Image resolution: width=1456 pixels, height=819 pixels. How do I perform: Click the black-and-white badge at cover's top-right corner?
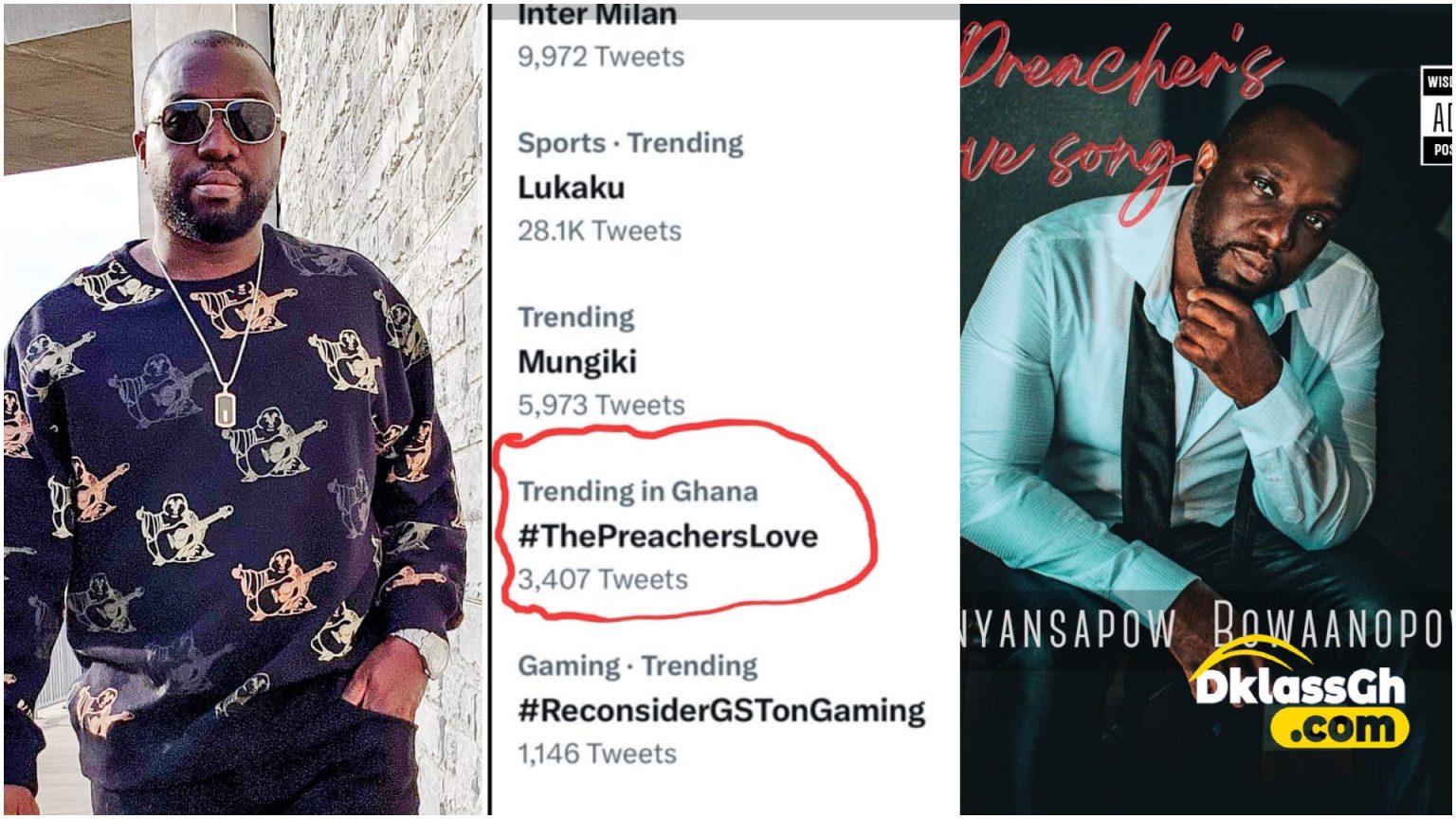tap(1436, 116)
